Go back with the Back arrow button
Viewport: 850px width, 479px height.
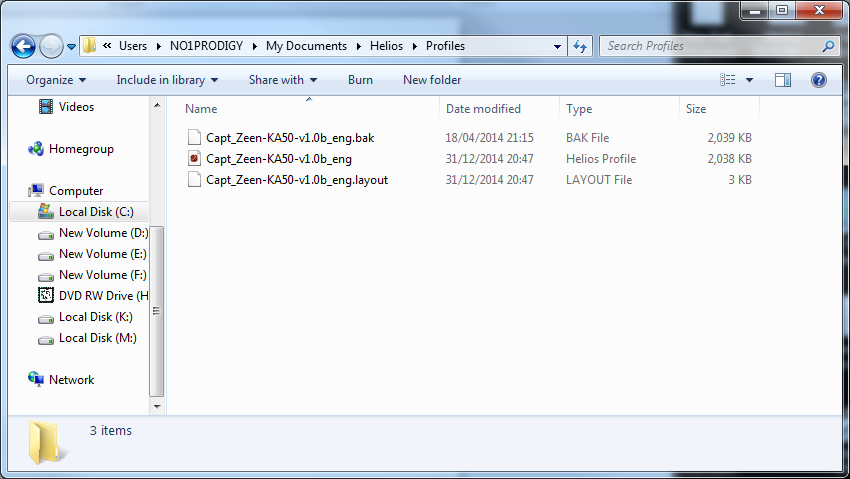23,47
